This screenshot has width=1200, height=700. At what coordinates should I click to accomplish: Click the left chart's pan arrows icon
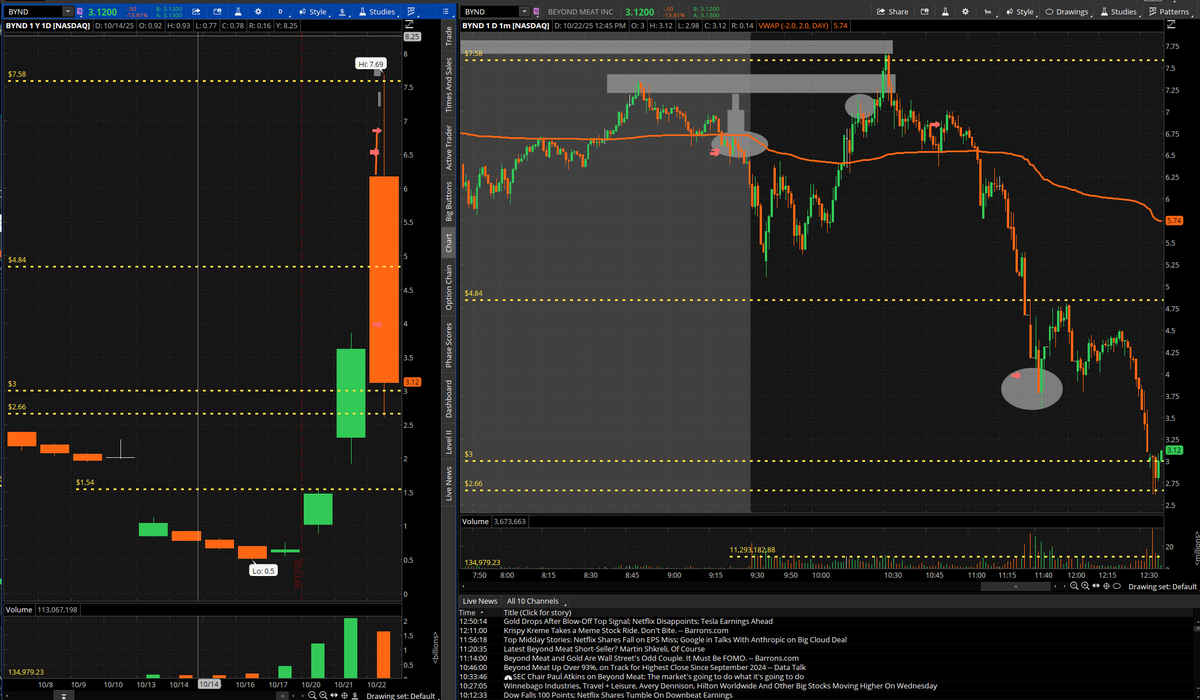coord(334,695)
